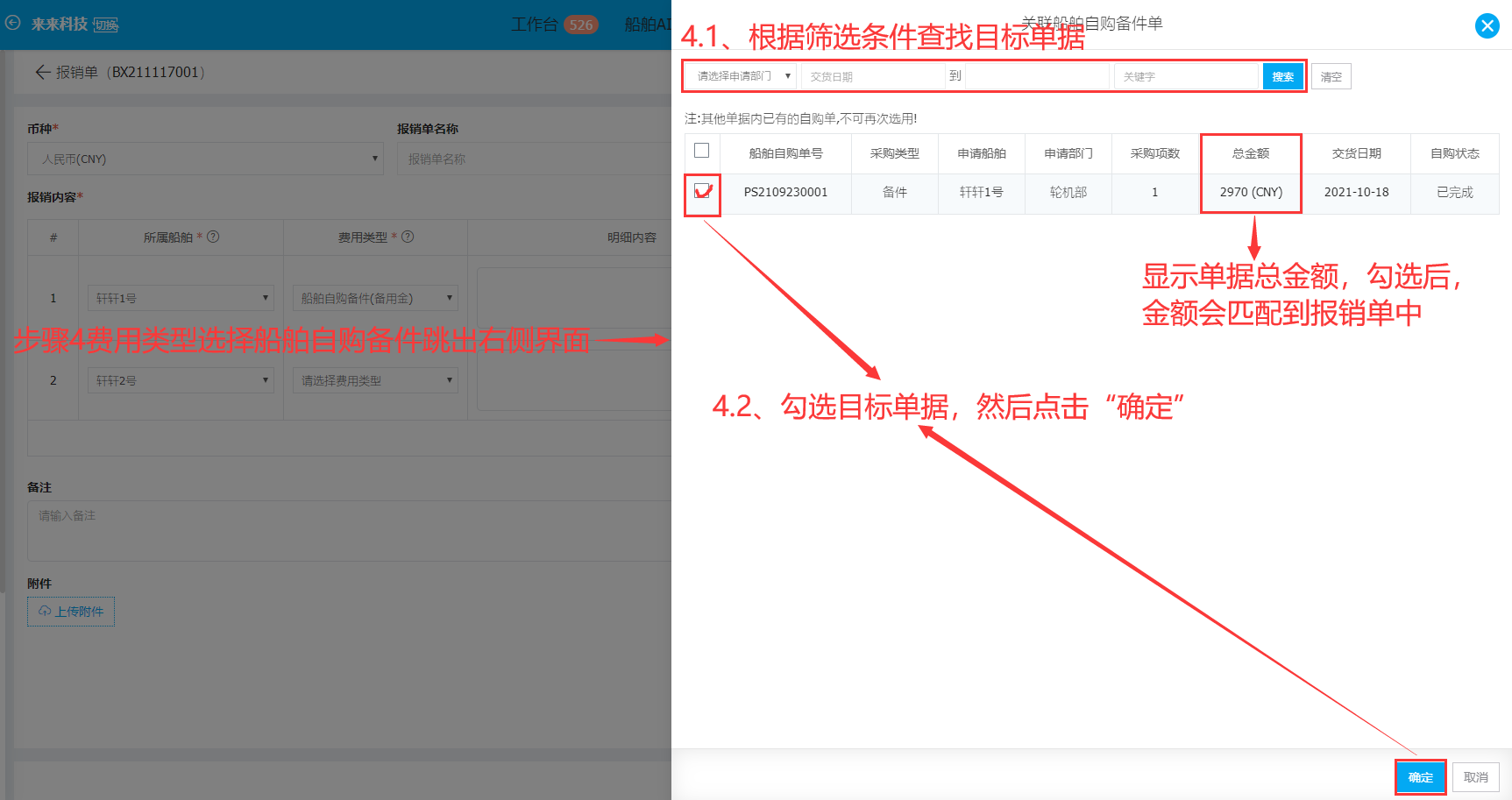Click the 搜索 button

click(1282, 76)
